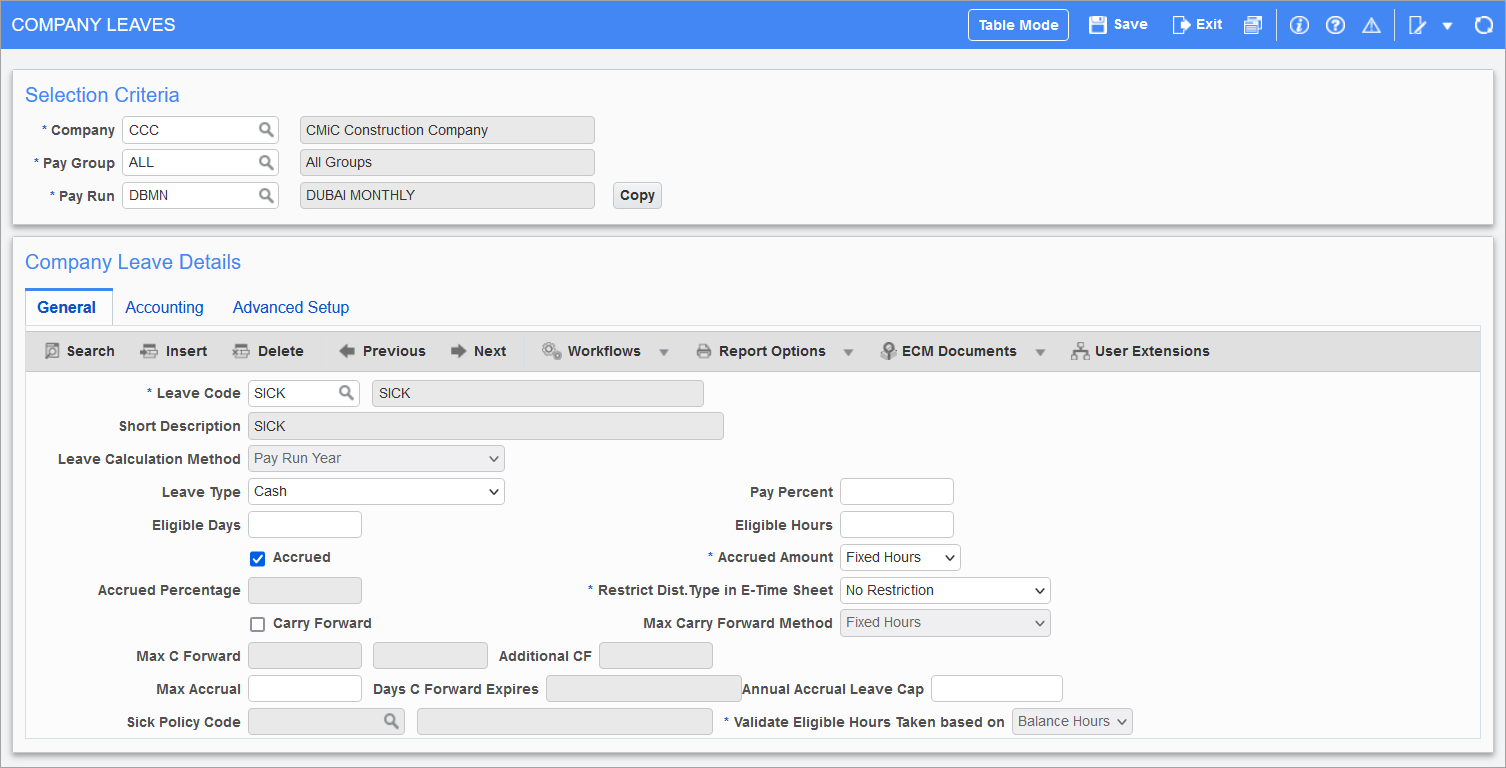This screenshot has width=1506, height=768.
Task: Open Restrict Dist.Type in E-Time Sheet dropdown
Action: [944, 590]
